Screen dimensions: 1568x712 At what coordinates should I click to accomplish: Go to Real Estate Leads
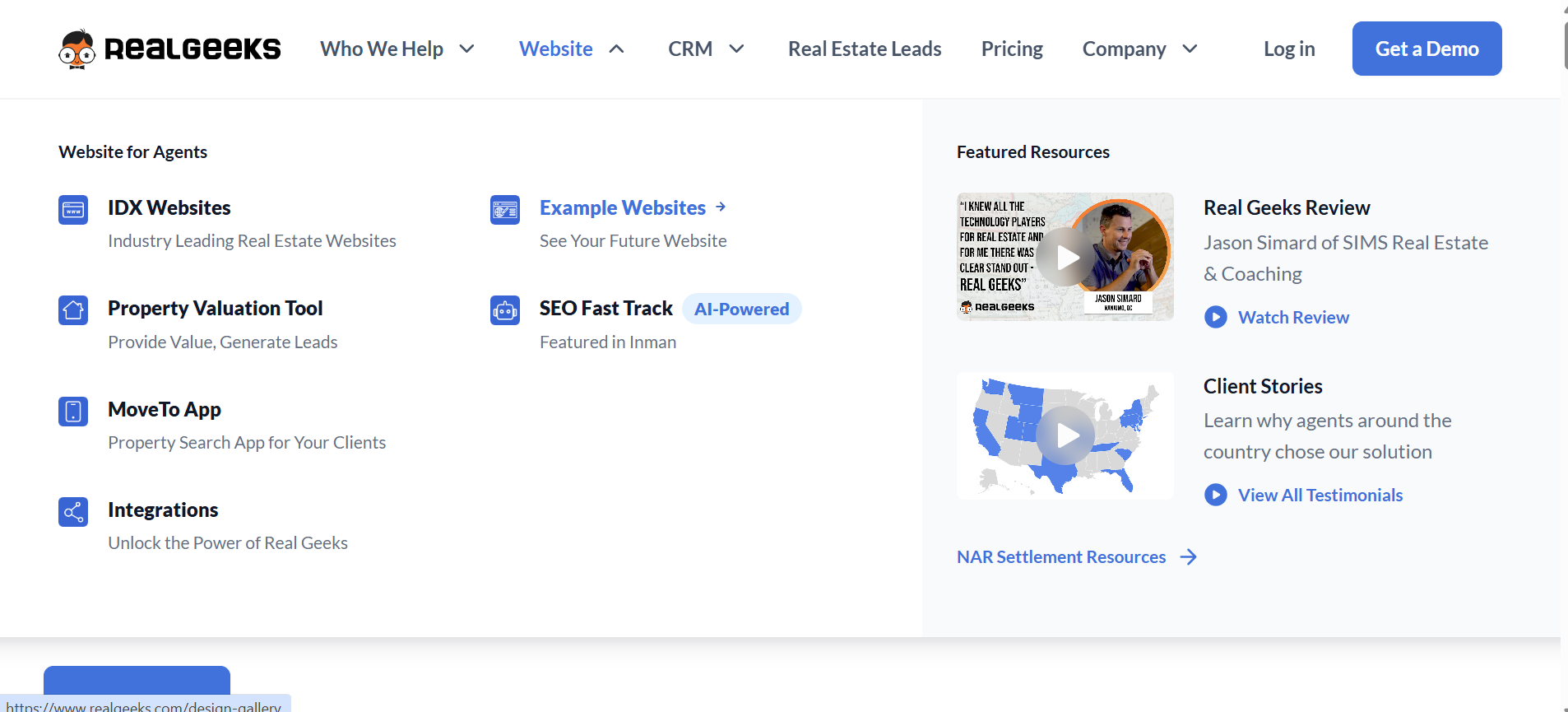click(x=865, y=49)
